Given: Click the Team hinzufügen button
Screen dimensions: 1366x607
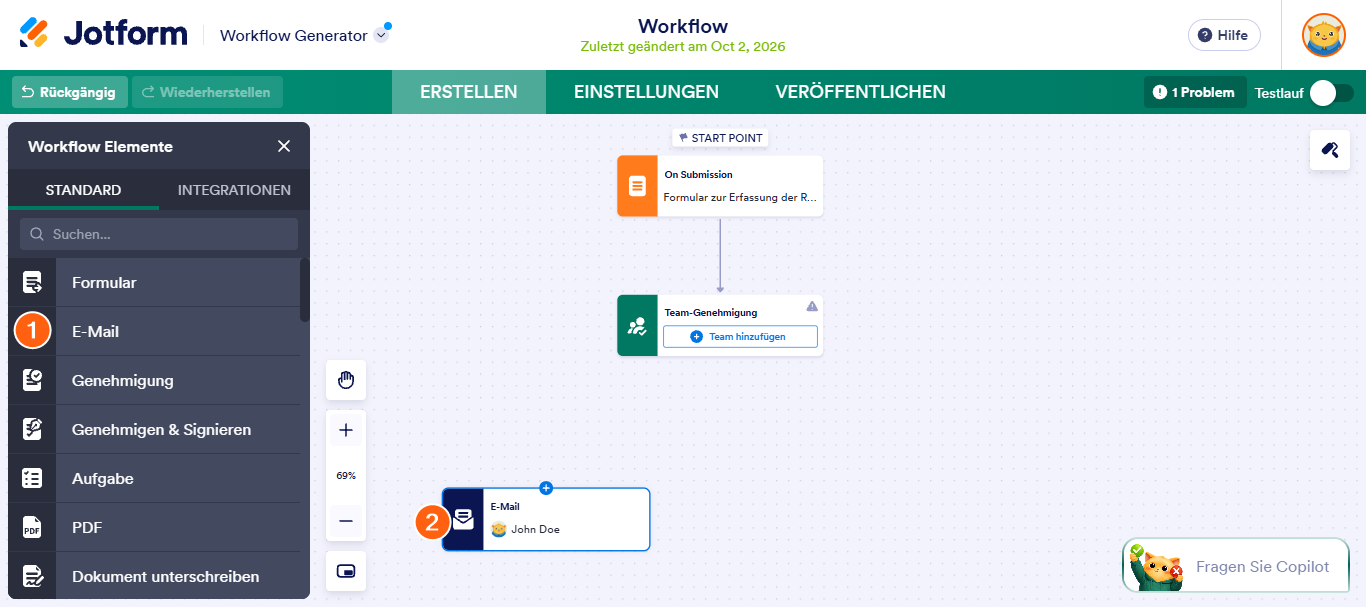Looking at the screenshot, I should [740, 337].
